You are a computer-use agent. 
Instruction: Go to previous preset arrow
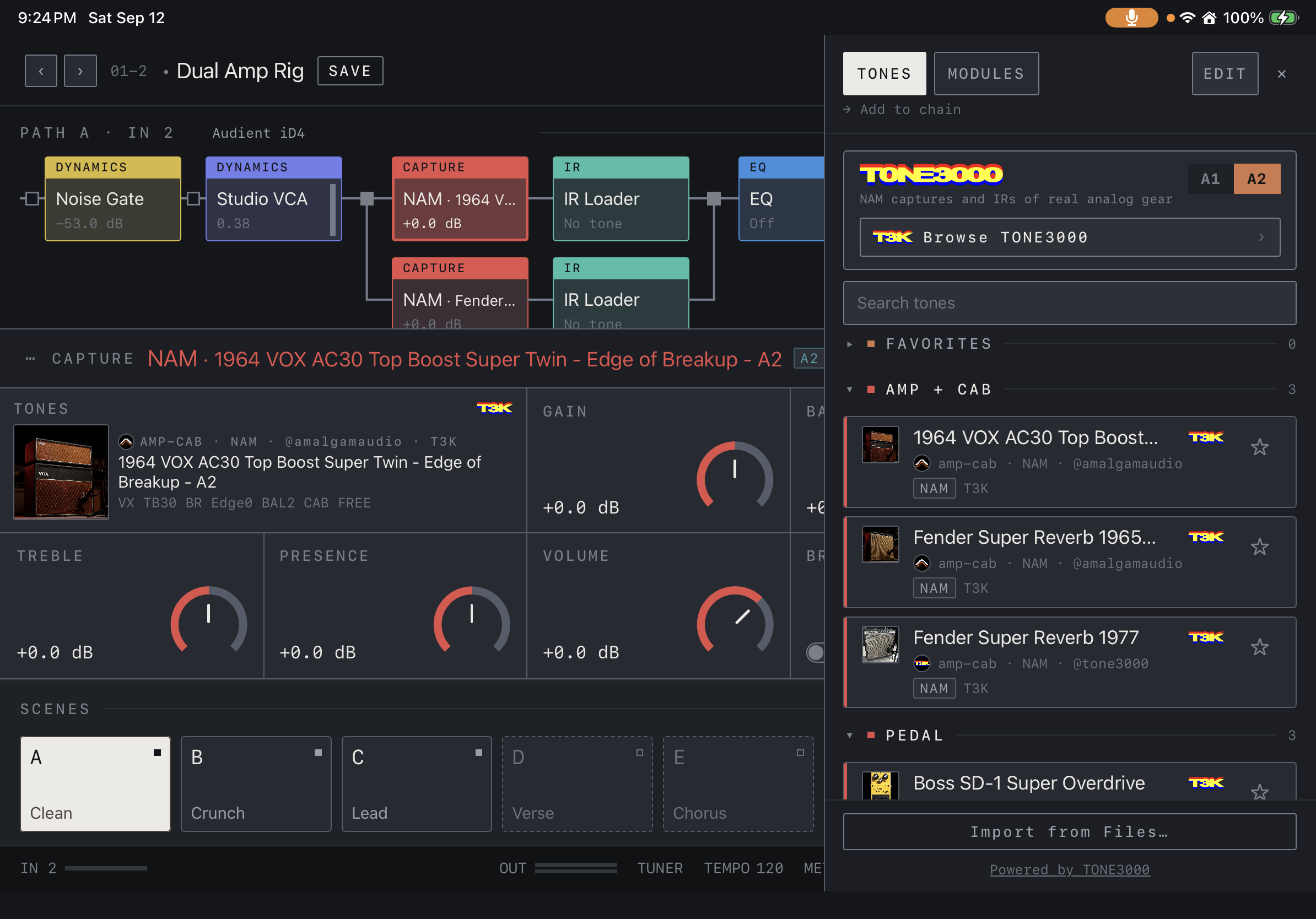[x=41, y=71]
